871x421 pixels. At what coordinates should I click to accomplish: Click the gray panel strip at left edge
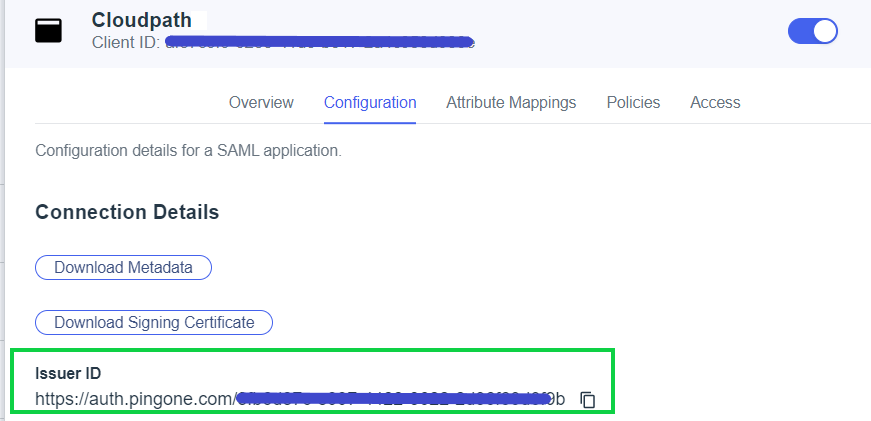[x=3, y=250]
